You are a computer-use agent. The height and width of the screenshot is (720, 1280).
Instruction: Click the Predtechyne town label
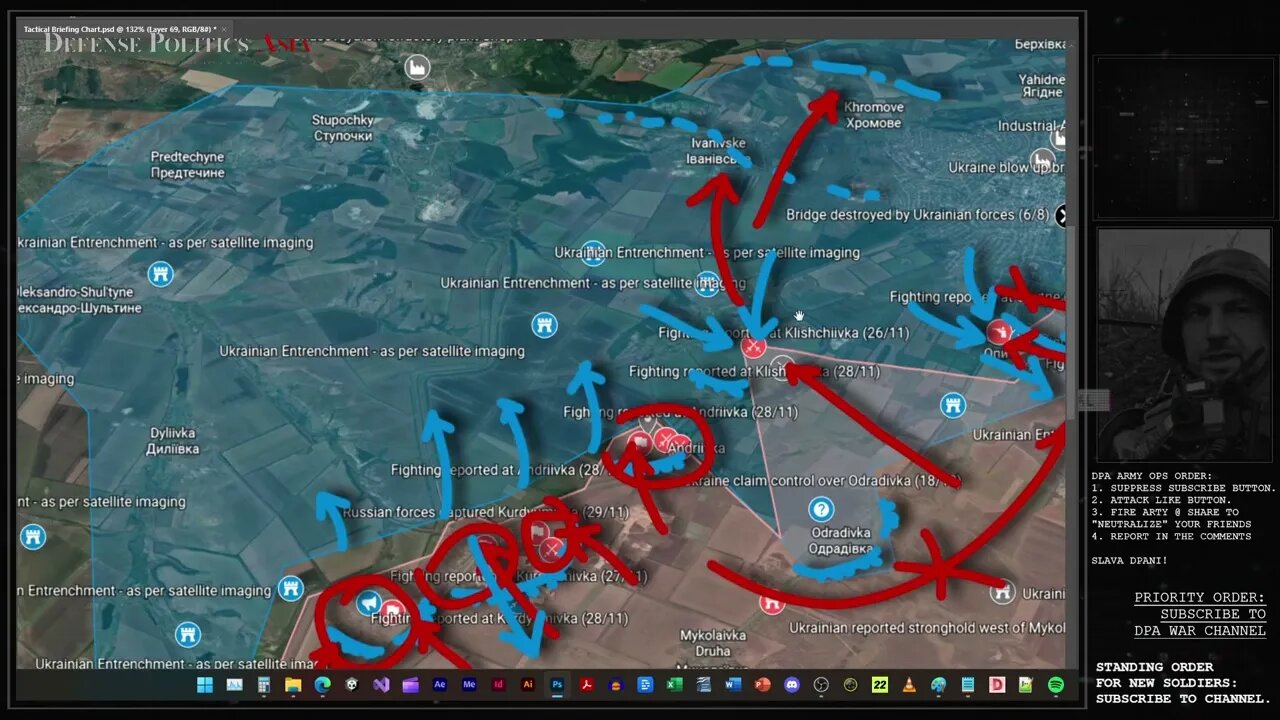coord(187,165)
